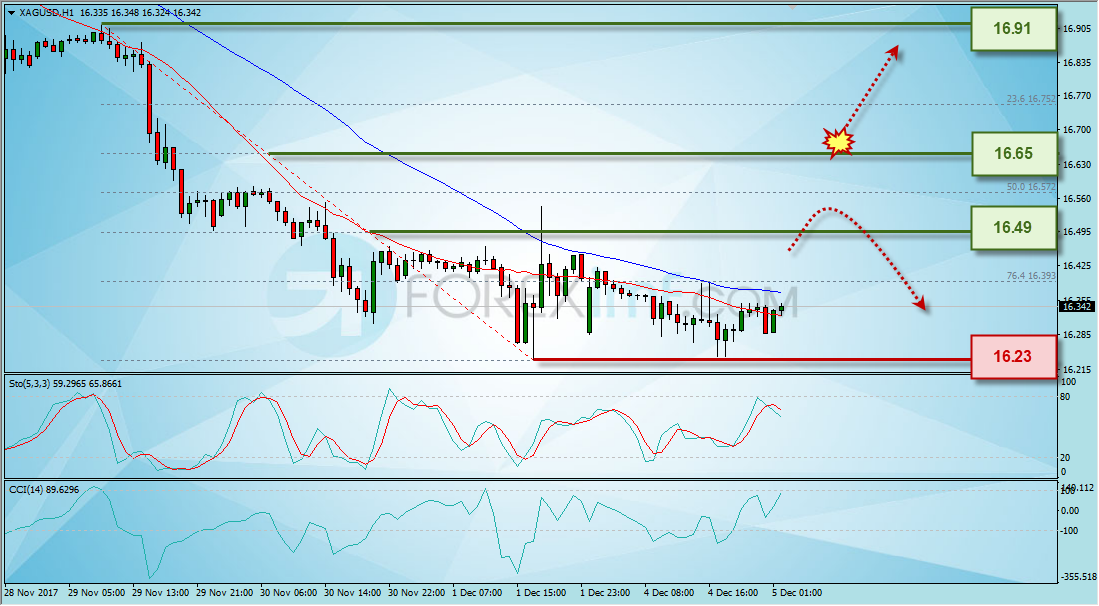Select the current price tag 16.342
The width and height of the screenshot is (1099, 606).
(1076, 307)
